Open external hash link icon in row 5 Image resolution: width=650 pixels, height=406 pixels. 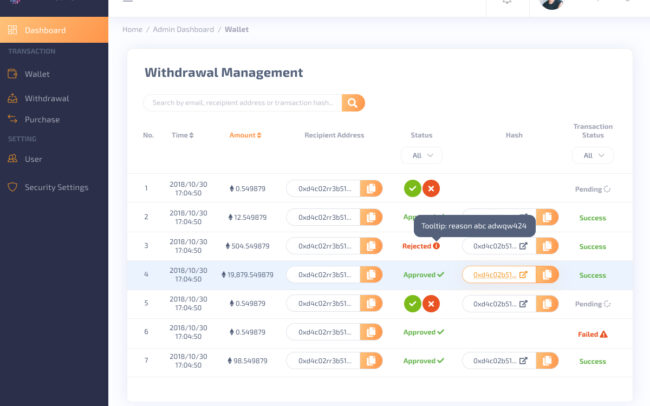pyautogui.click(x=523, y=303)
